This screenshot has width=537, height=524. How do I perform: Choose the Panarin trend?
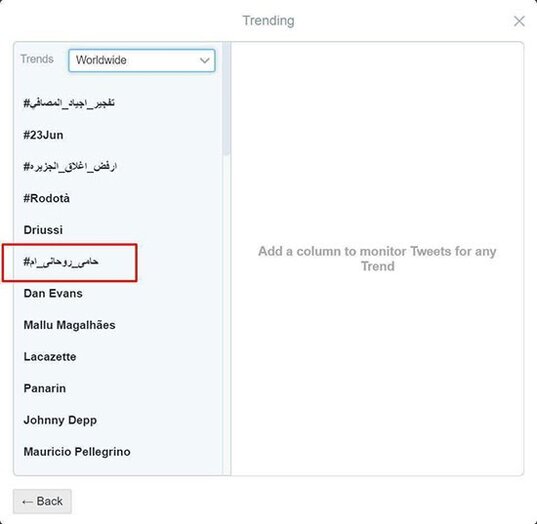[45, 388]
